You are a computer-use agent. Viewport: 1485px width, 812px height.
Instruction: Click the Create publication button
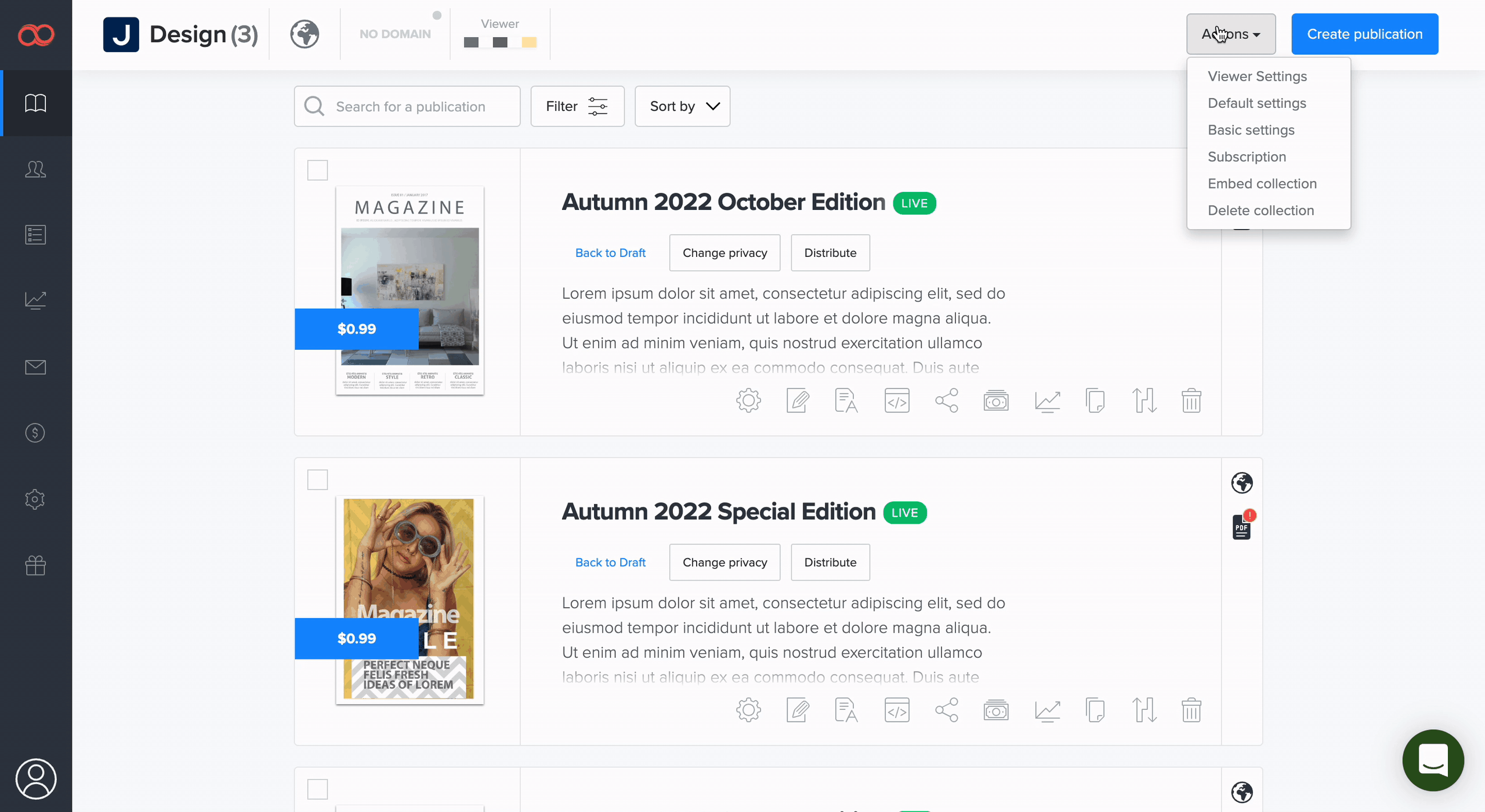[x=1364, y=34]
